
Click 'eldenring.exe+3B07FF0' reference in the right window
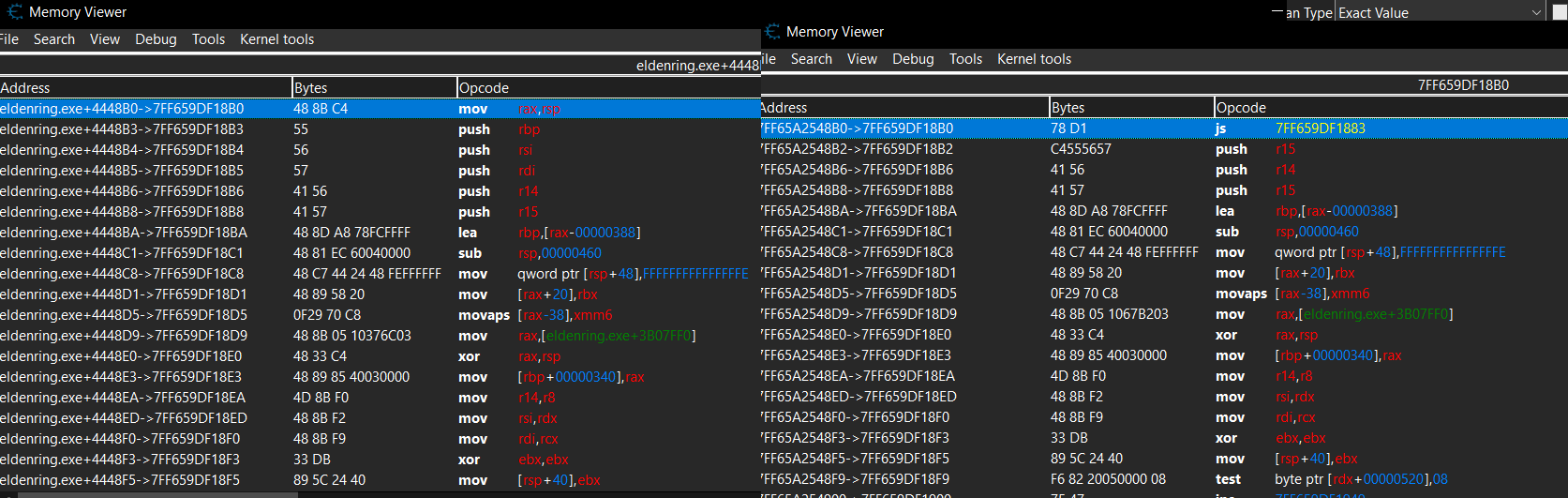pyautogui.click(x=1376, y=314)
